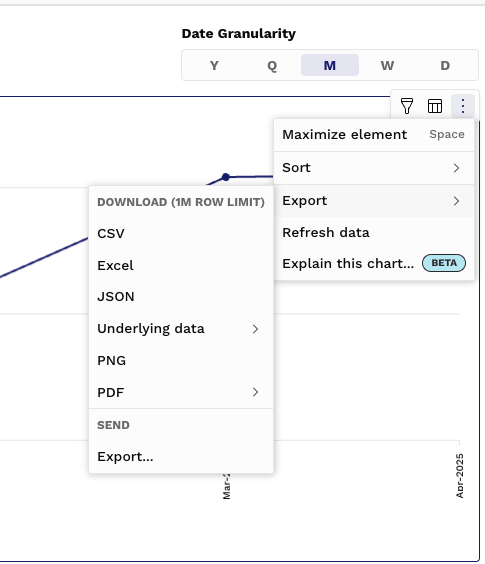Image resolution: width=485 pixels, height=564 pixels.
Task: Expand Underlying data submenu
Action: click(x=181, y=329)
